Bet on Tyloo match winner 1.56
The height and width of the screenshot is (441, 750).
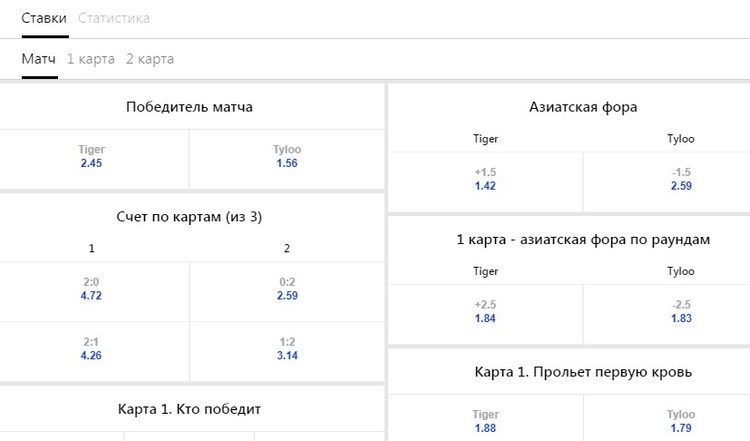[287, 159]
